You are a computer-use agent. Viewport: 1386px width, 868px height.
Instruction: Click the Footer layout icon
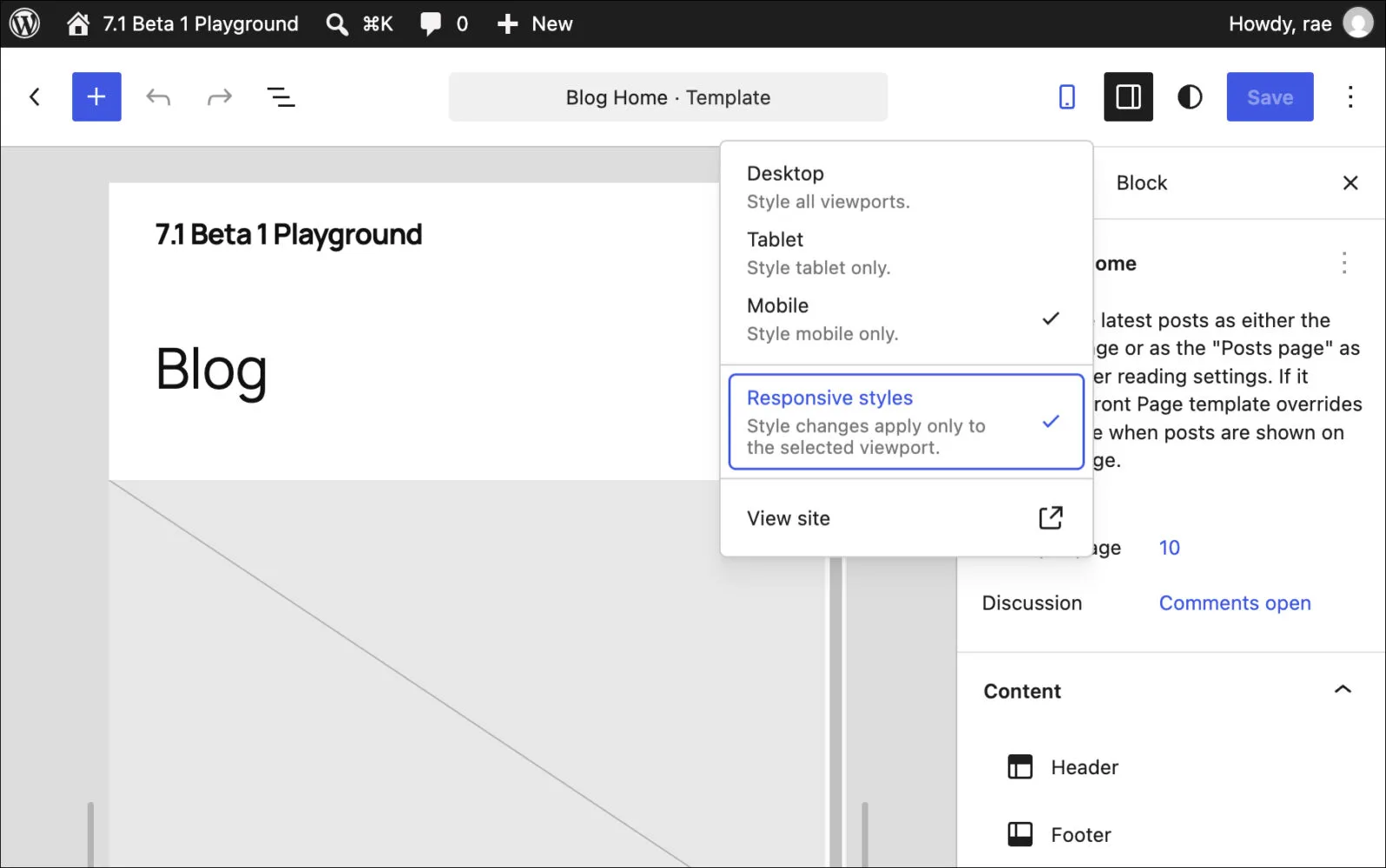tap(1020, 835)
